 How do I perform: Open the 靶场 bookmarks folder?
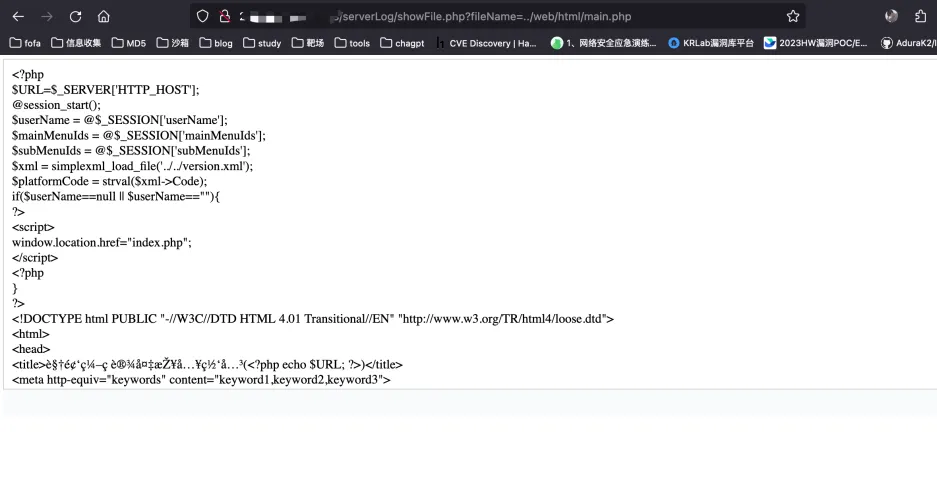(x=308, y=43)
